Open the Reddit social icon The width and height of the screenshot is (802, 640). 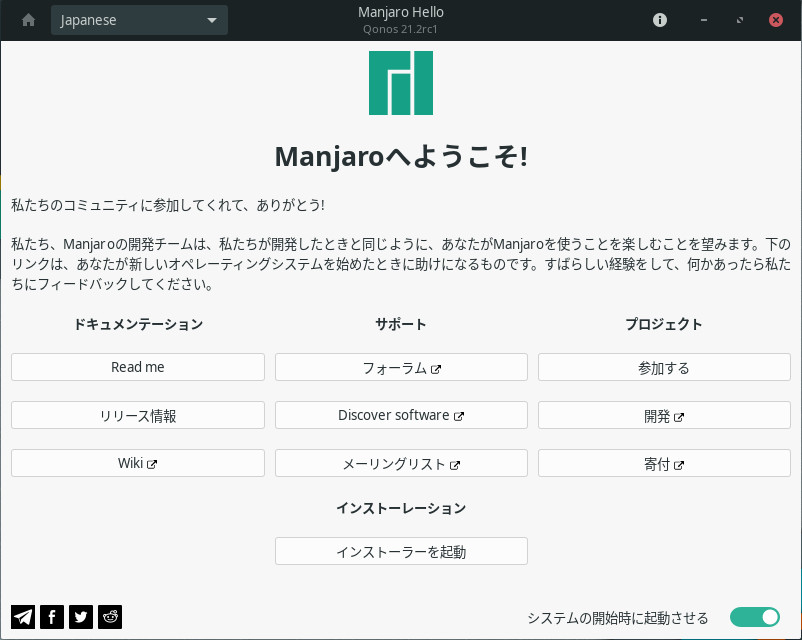pos(110,617)
